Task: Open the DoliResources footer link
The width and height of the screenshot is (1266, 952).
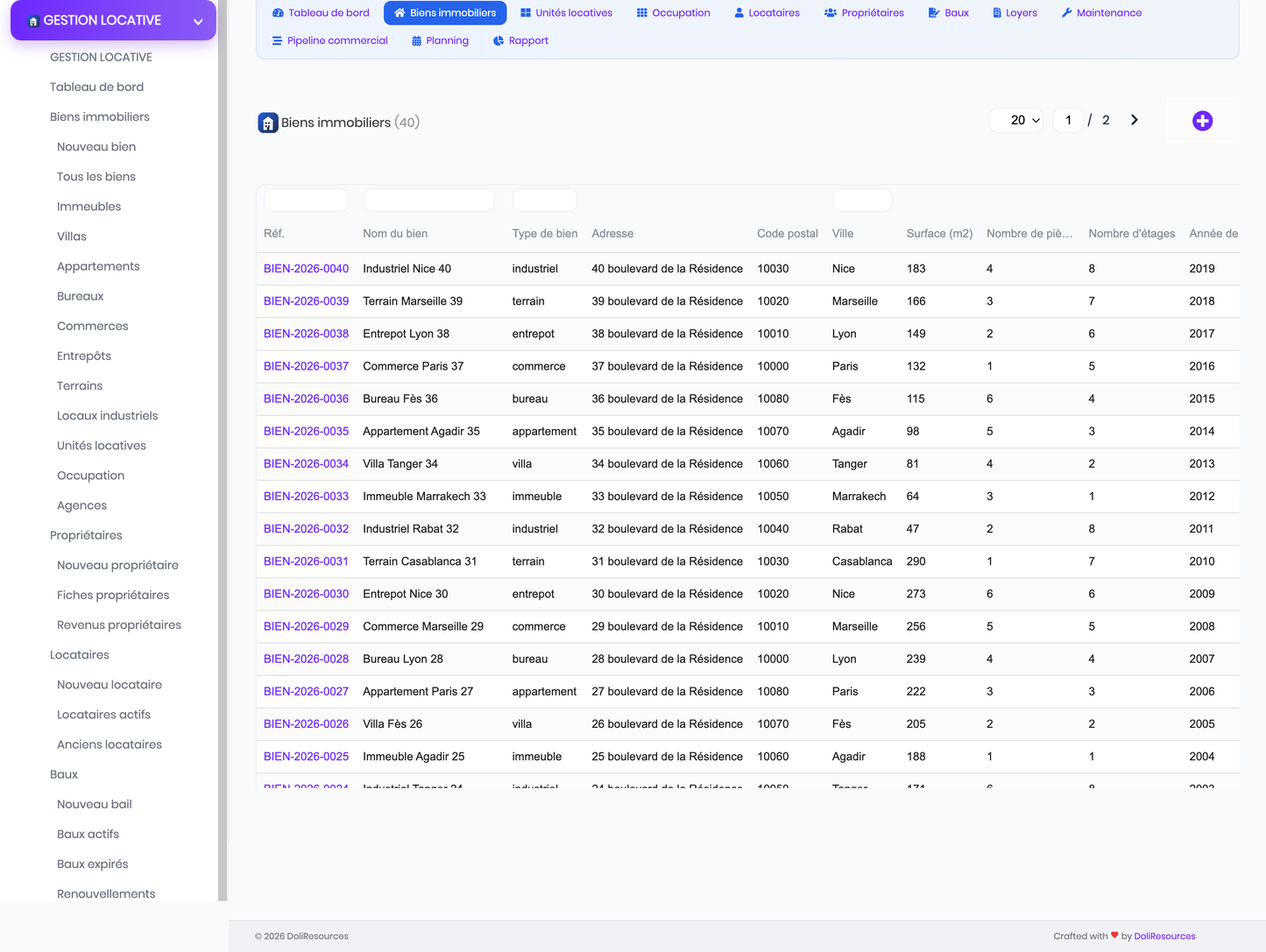Action: coord(1164,936)
